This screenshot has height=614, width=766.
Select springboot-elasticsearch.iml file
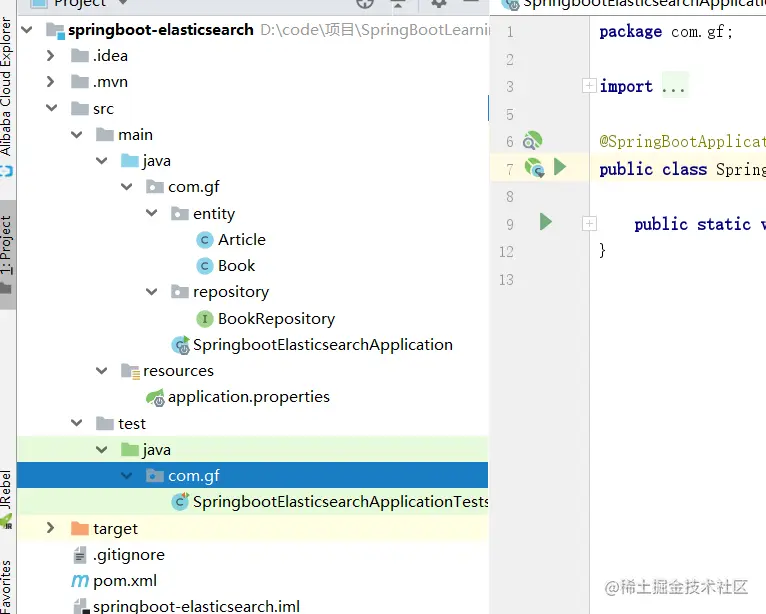(x=196, y=607)
